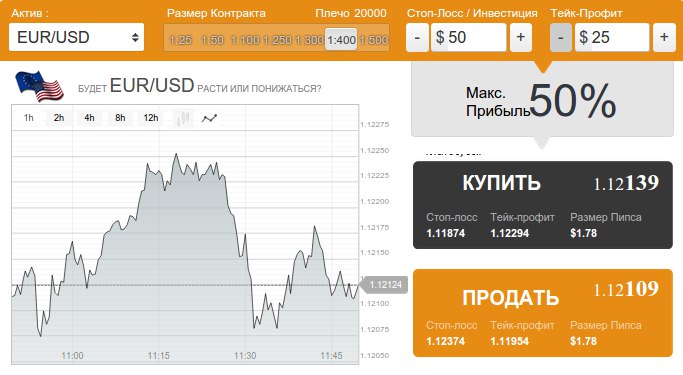
Task: Show the 12h chart timeframe
Action: [151, 118]
